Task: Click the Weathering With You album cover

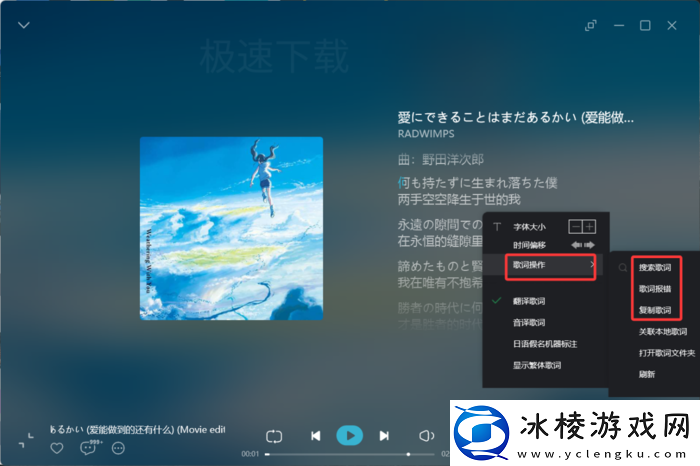Action: [x=231, y=228]
